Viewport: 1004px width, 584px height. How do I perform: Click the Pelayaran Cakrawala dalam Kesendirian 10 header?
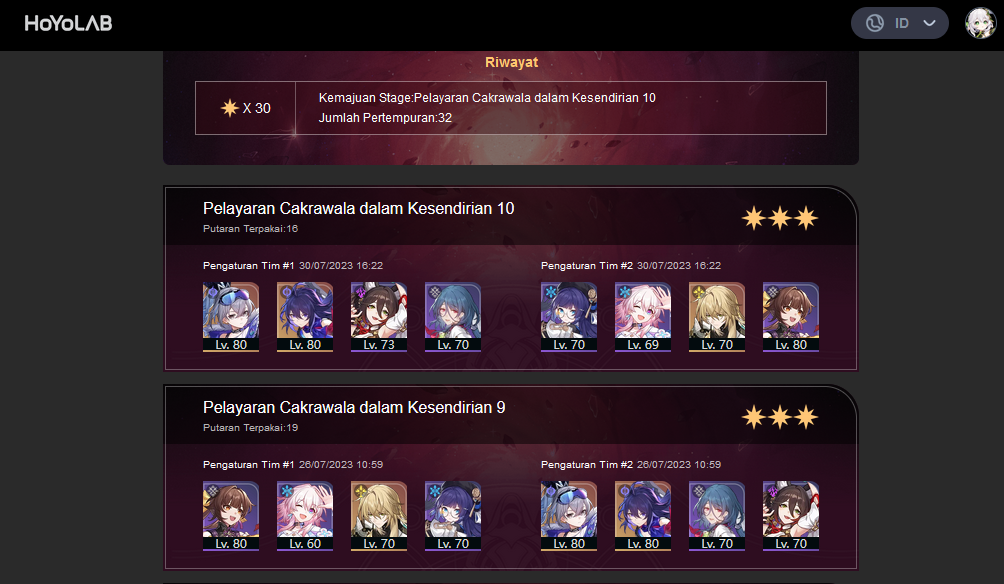point(359,209)
